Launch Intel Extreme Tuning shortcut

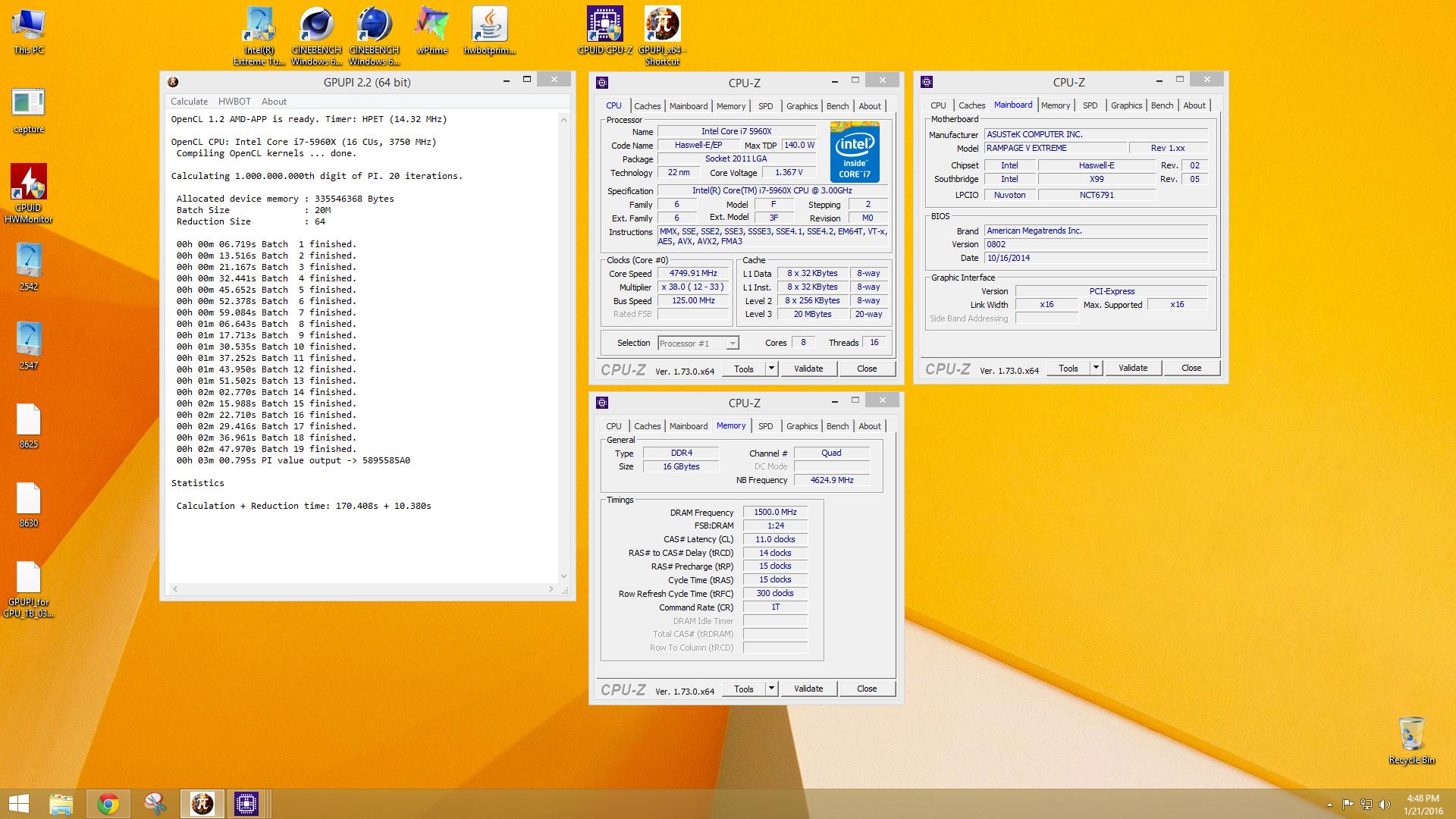point(259,36)
